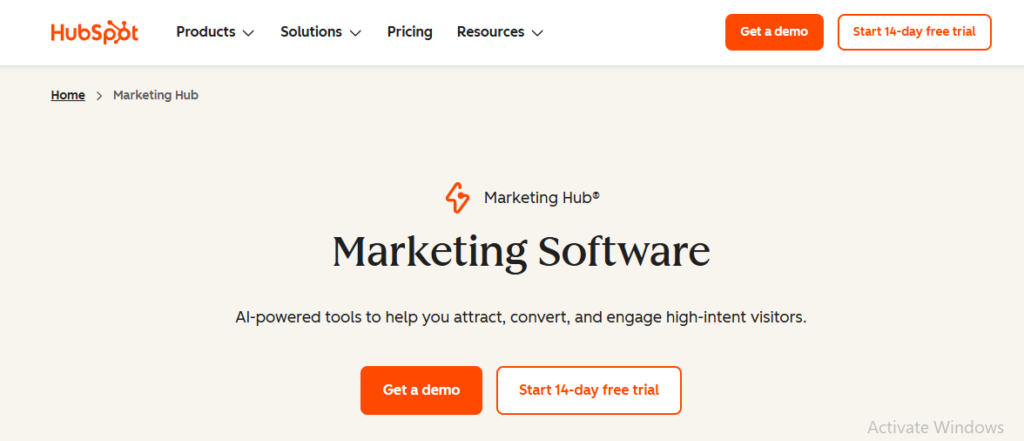Click the Marketing Hub lightning bolt icon
Viewport: 1024px width, 441px height.
[x=457, y=198]
